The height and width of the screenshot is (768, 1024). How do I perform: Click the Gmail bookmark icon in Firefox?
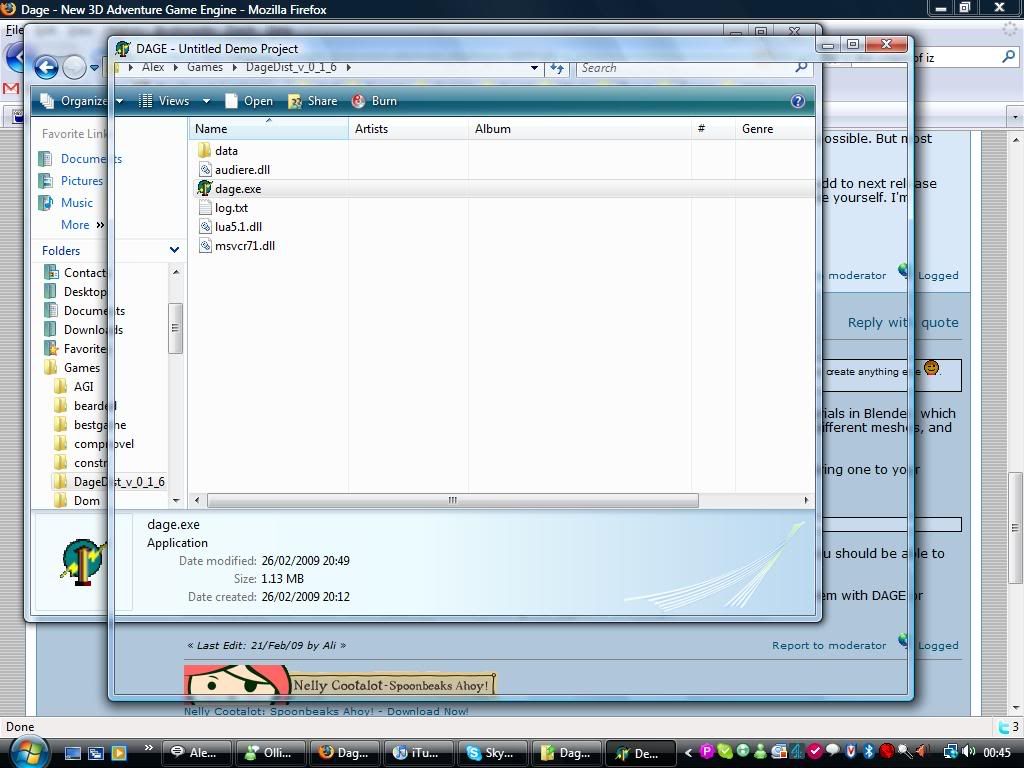pos(11,88)
